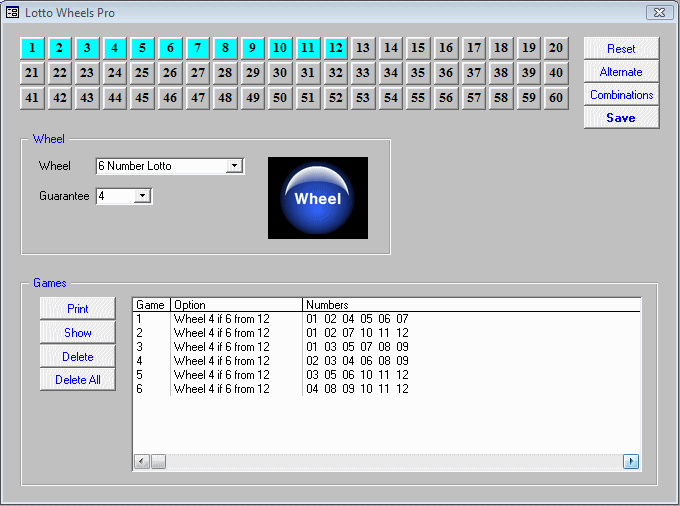Click the Show button
Screen dimensions: 680x506
pyautogui.click(x=78, y=333)
